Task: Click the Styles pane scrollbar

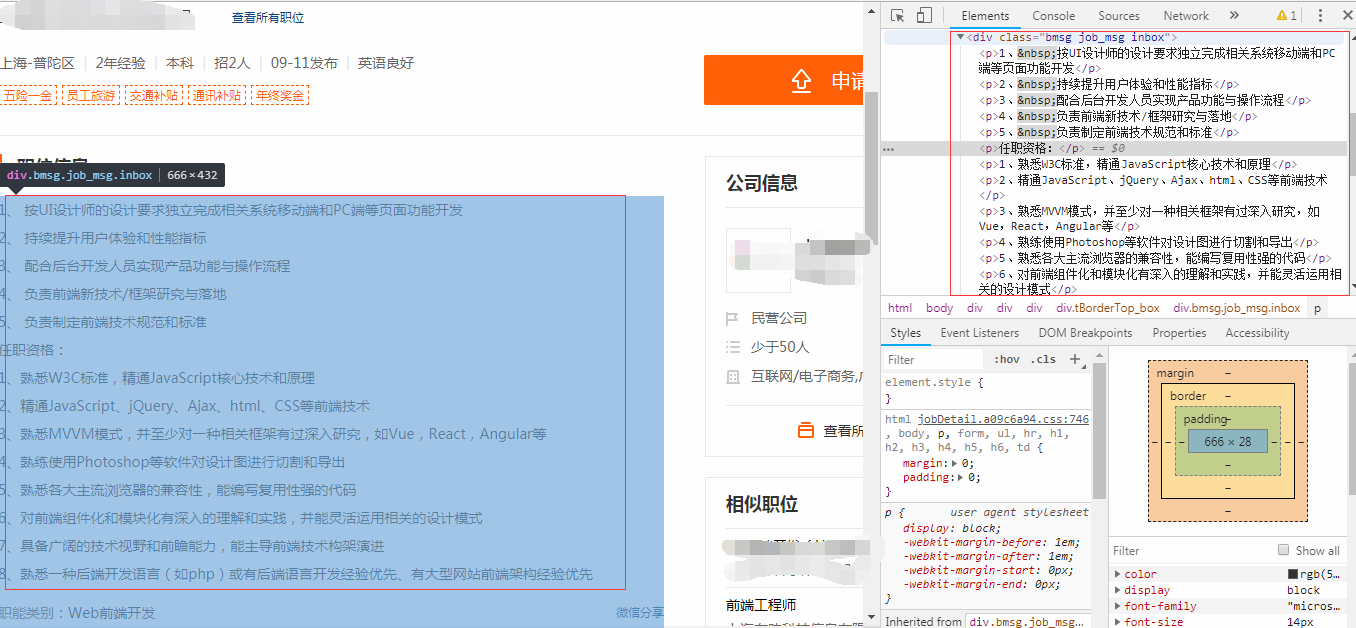Action: point(1099,430)
